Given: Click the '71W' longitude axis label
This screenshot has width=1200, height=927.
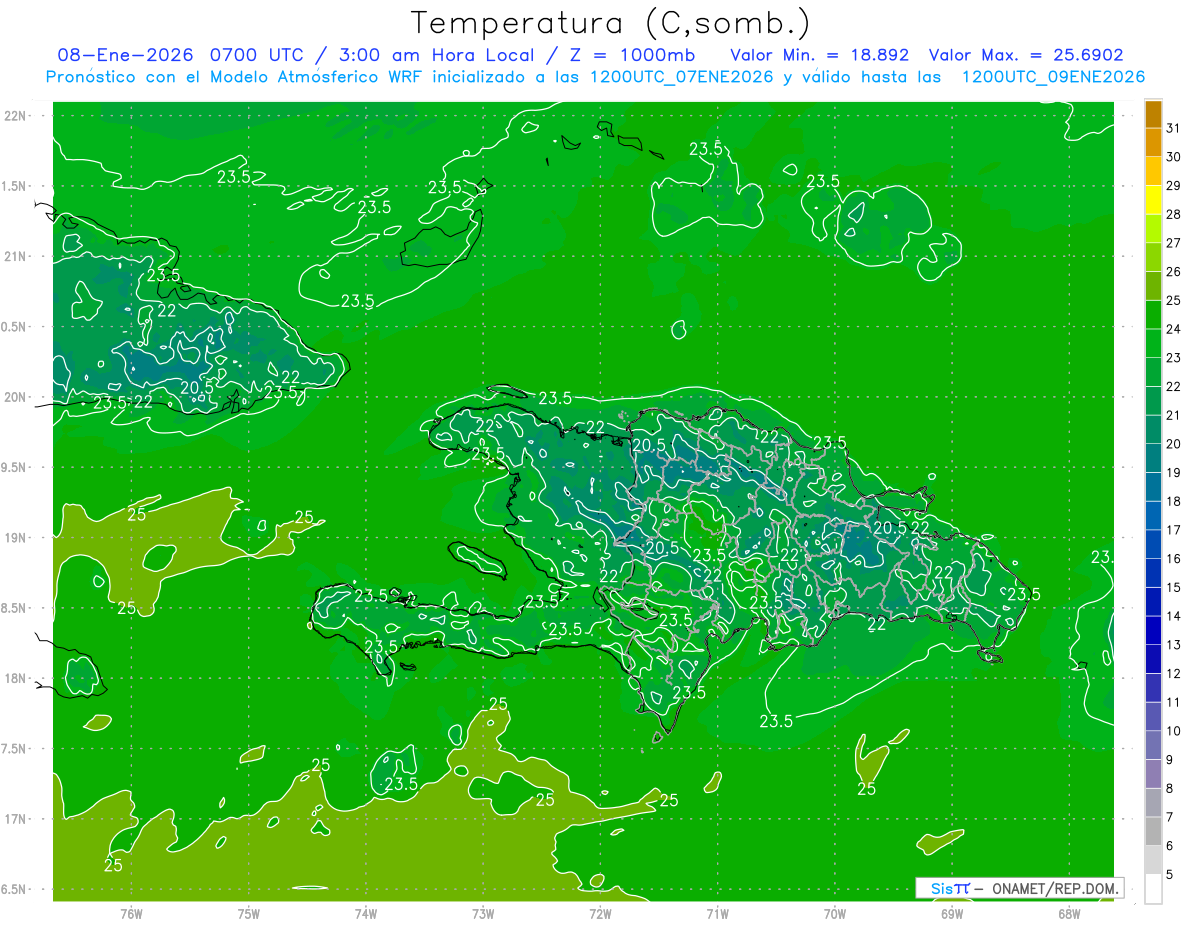Looking at the screenshot, I should point(717,913).
